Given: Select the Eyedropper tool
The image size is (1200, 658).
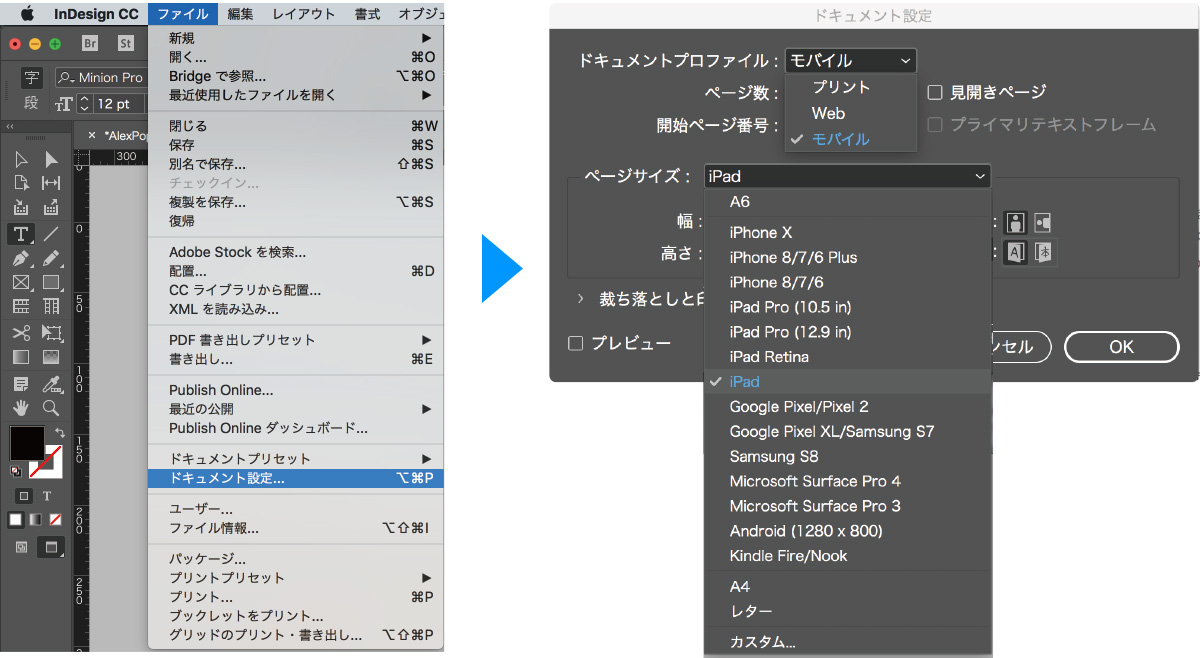Looking at the screenshot, I should point(51,384).
